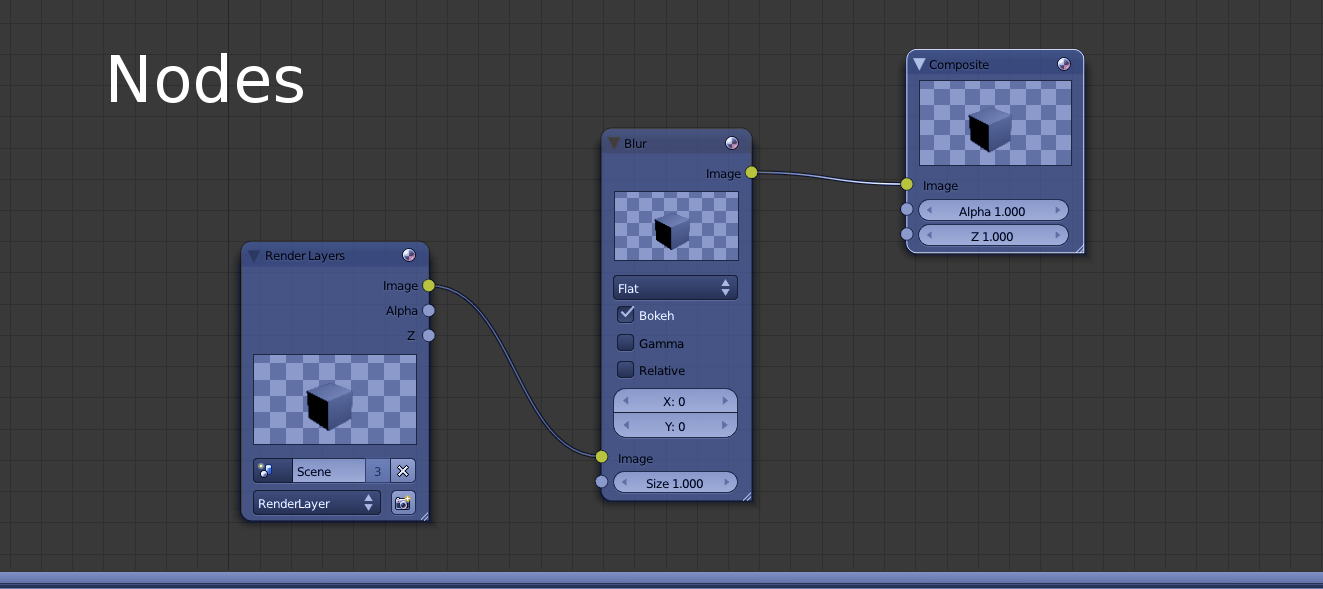
Task: Toggle preview sphere icon on Blur node
Action: [732, 143]
